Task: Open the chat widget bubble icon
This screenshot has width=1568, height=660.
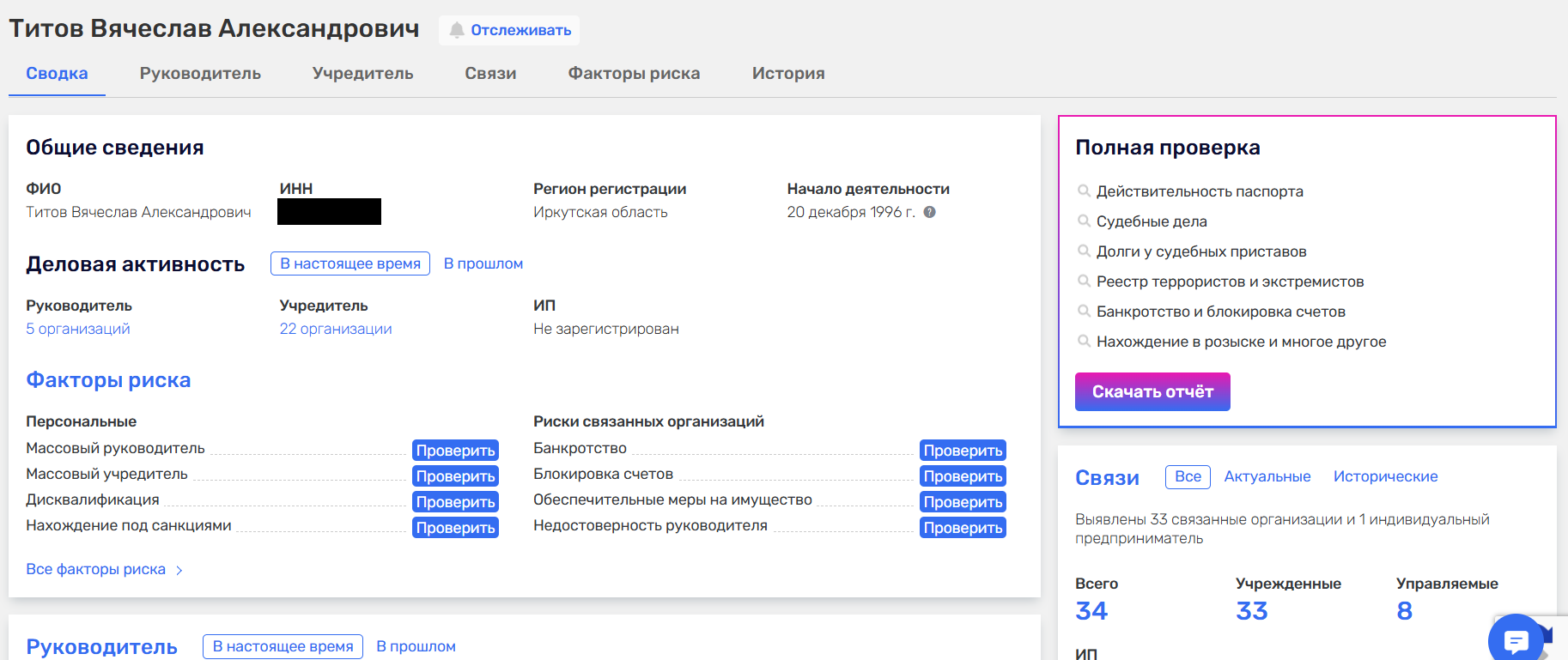Action: click(x=1516, y=640)
